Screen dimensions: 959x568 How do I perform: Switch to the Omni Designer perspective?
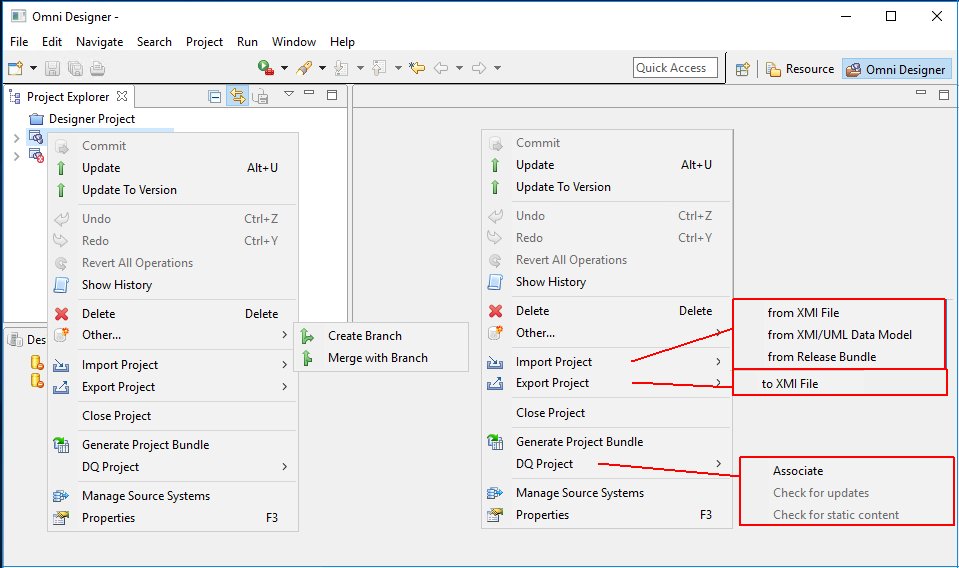pyautogui.click(x=896, y=70)
